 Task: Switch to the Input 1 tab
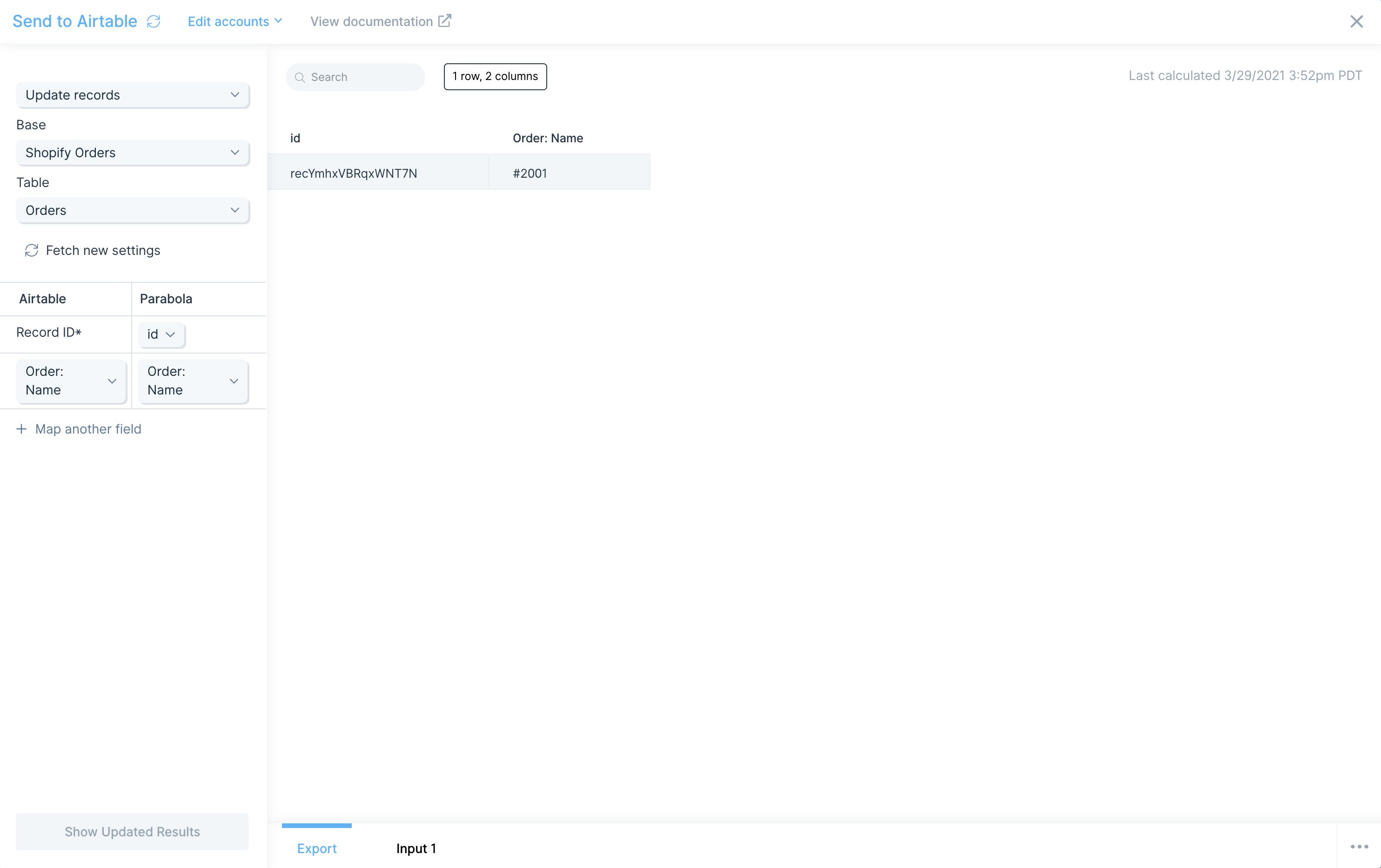416,848
